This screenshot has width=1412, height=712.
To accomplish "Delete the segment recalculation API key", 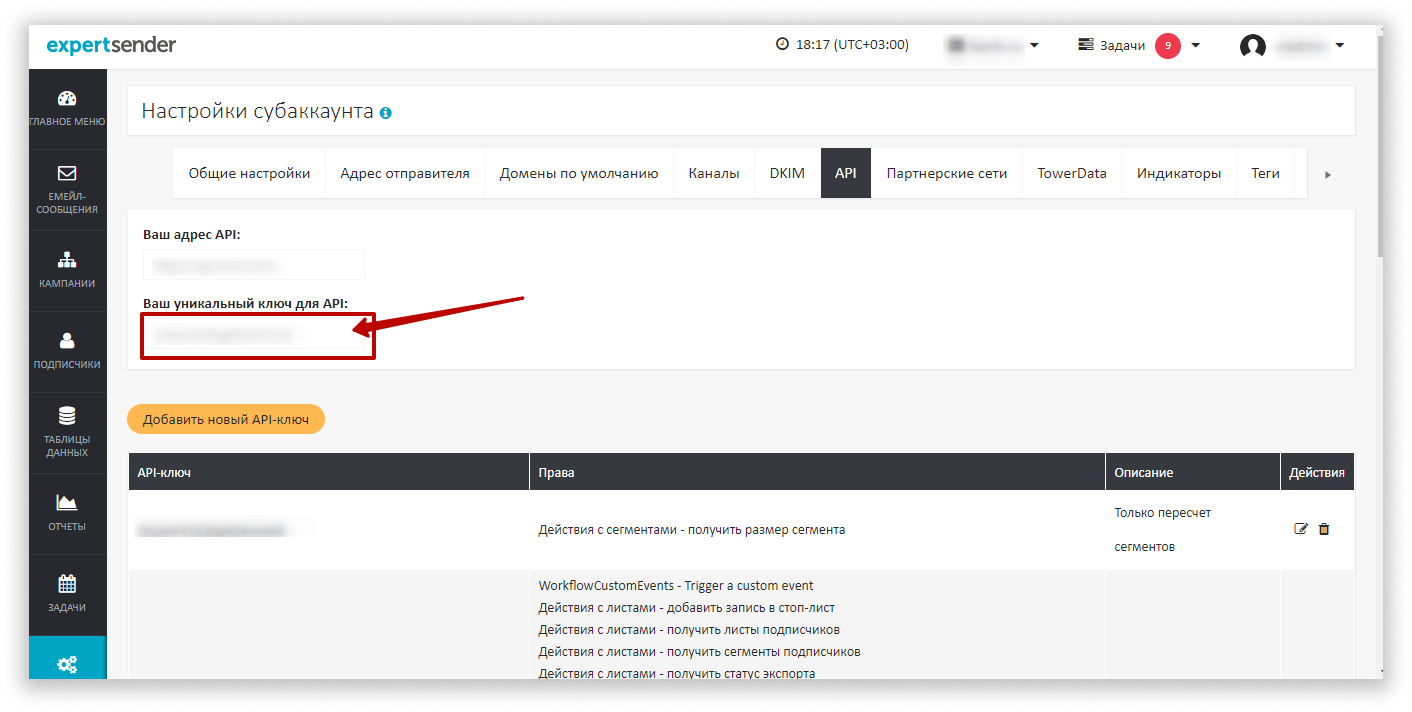I will (1324, 529).
